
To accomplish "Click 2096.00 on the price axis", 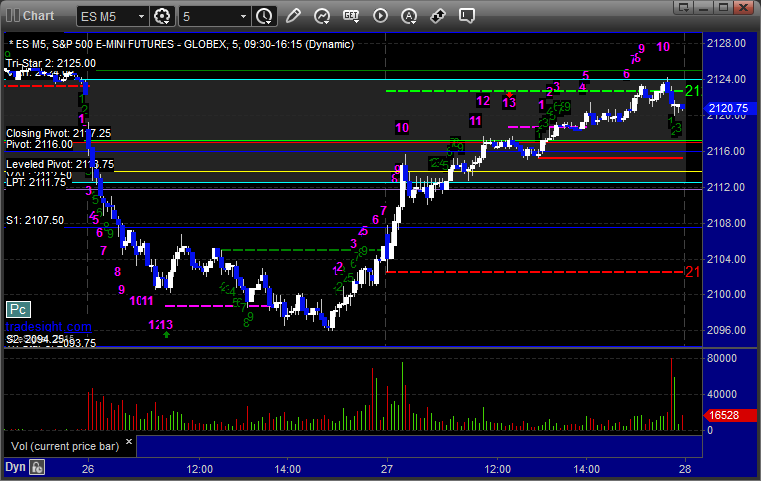I will (727, 330).
